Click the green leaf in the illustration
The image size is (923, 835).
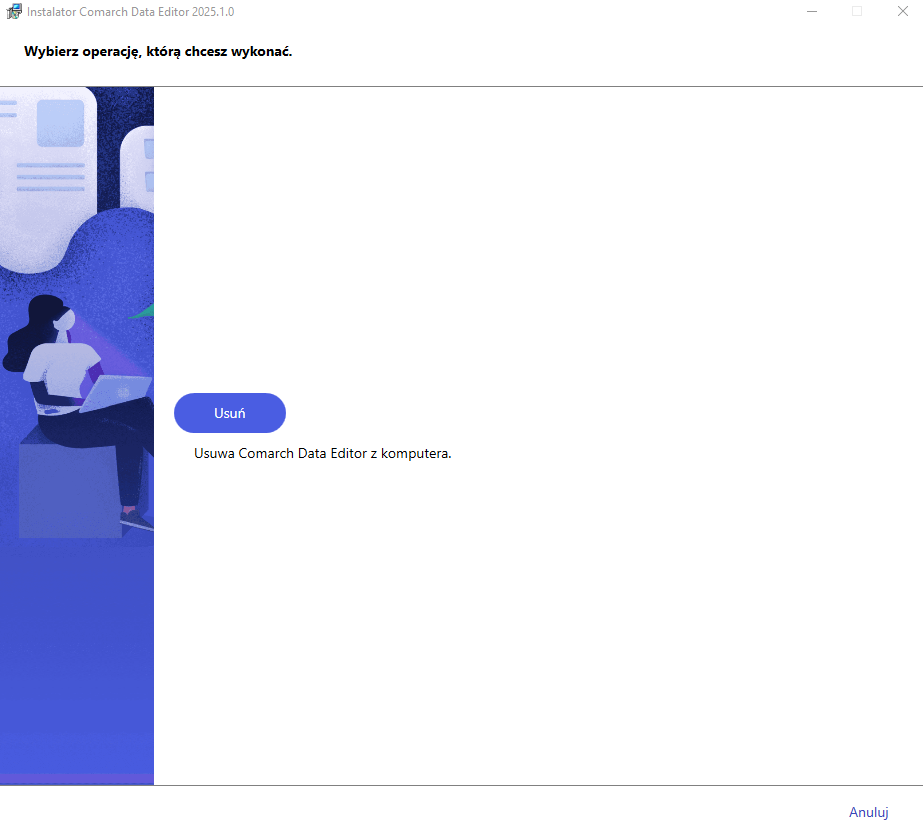[142, 312]
